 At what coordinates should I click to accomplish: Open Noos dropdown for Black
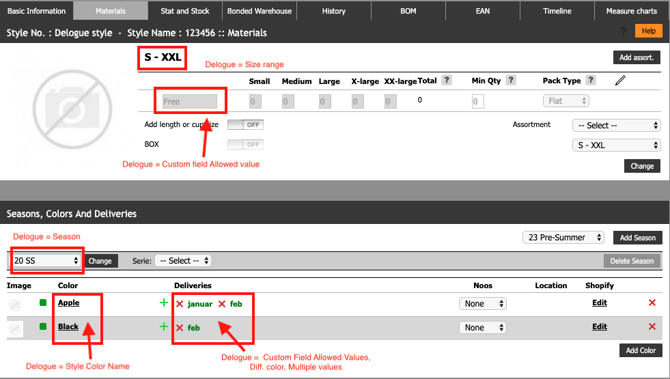482,328
